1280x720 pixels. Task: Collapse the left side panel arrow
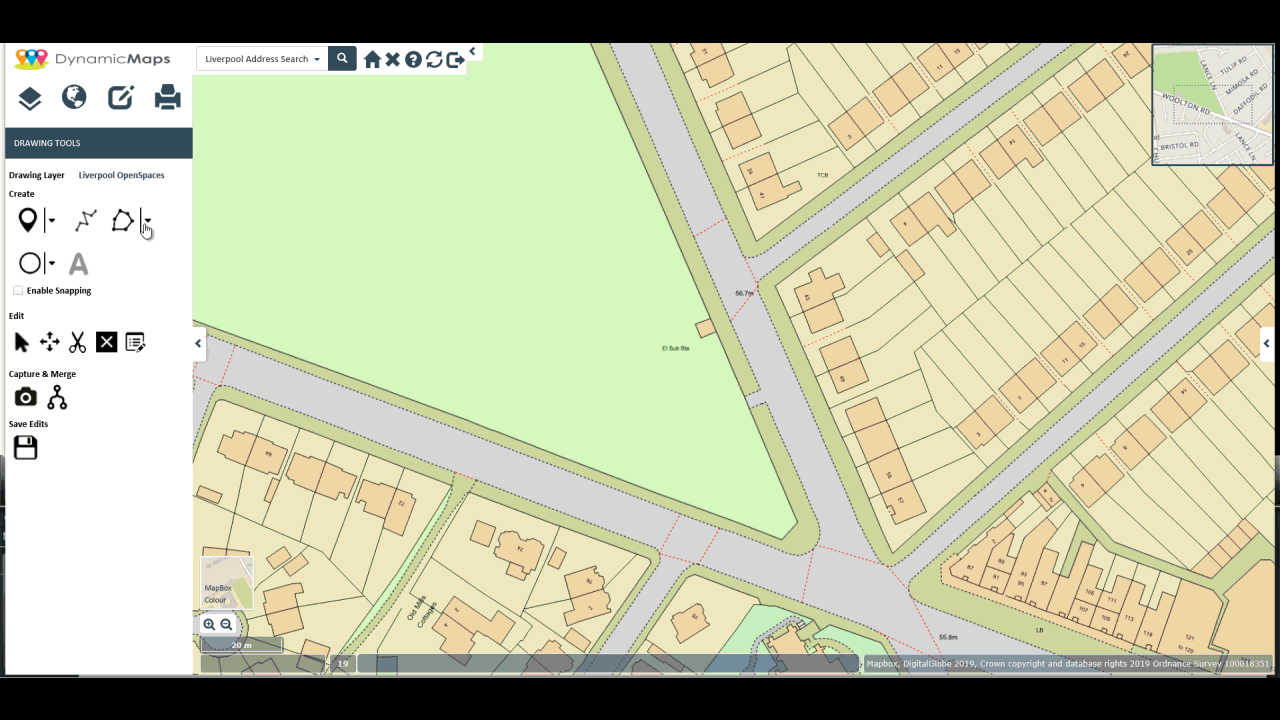(x=198, y=343)
